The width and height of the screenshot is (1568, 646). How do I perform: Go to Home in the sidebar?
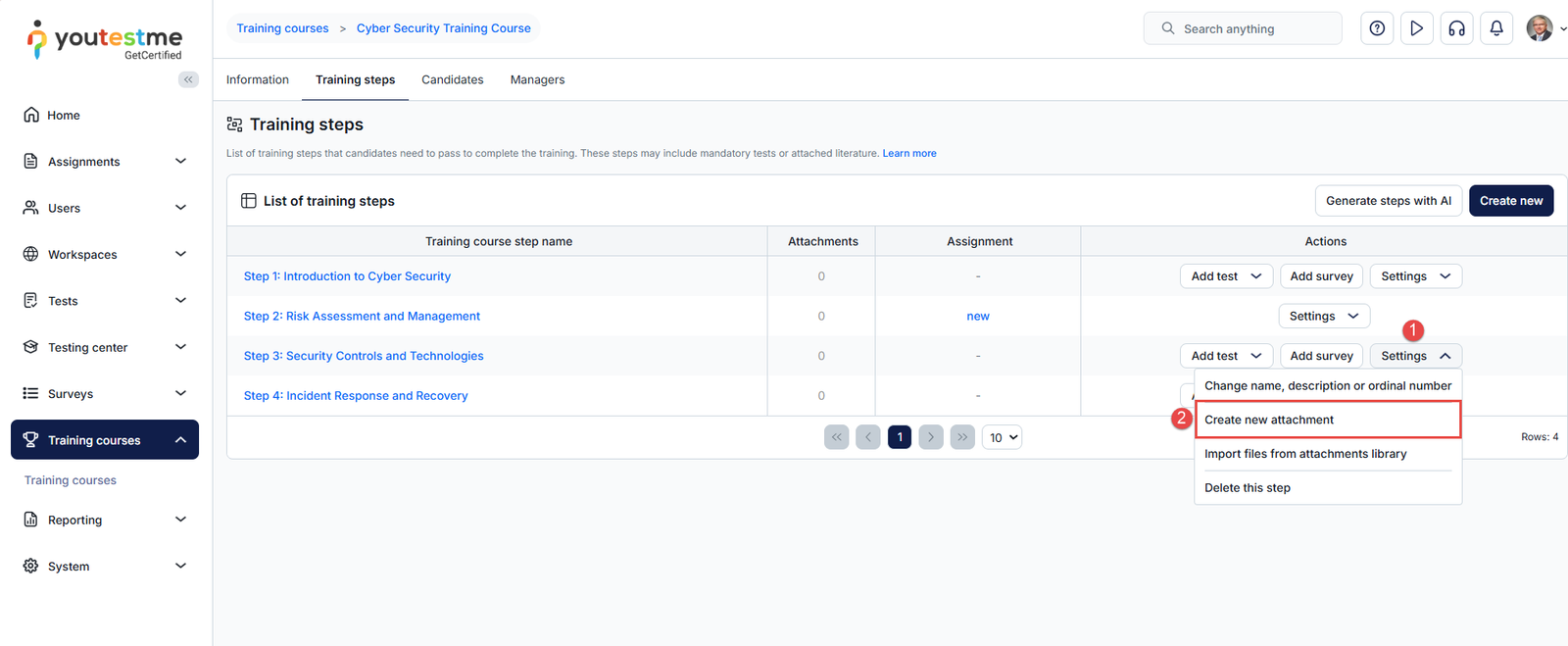click(64, 115)
